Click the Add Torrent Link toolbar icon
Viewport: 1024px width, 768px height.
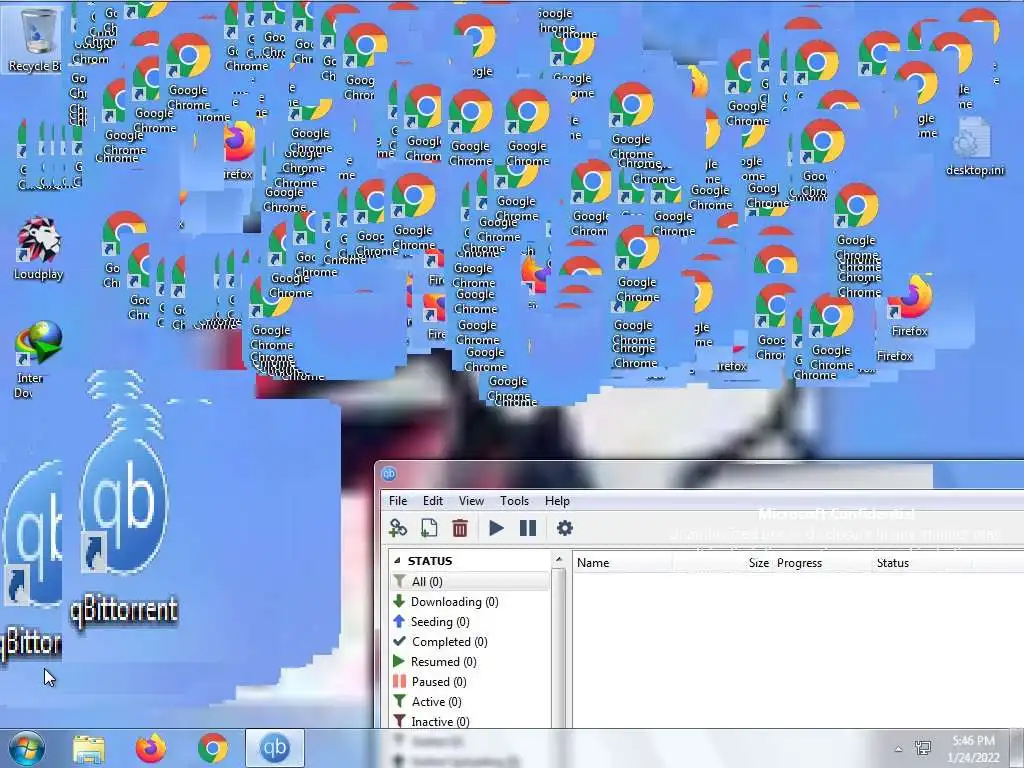pos(398,528)
